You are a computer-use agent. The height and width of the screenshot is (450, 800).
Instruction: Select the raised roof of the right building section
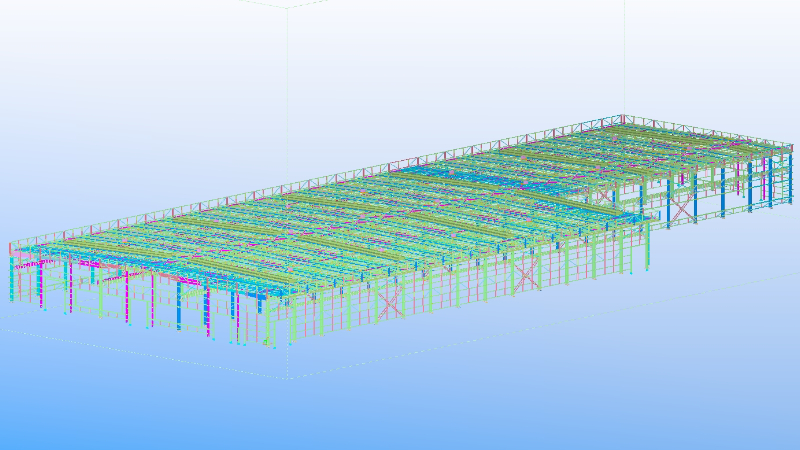(680, 145)
